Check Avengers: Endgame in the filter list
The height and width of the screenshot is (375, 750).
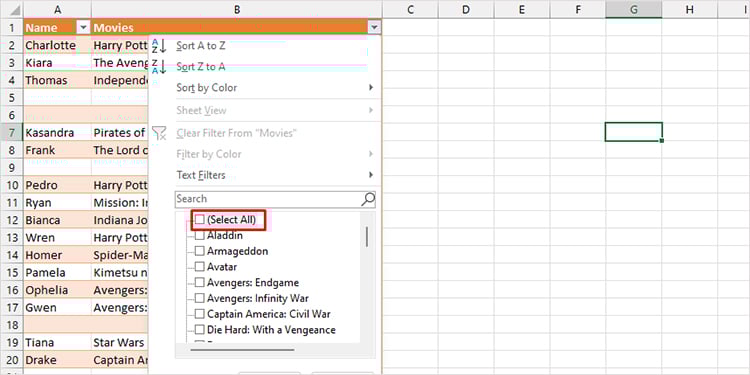pos(200,282)
